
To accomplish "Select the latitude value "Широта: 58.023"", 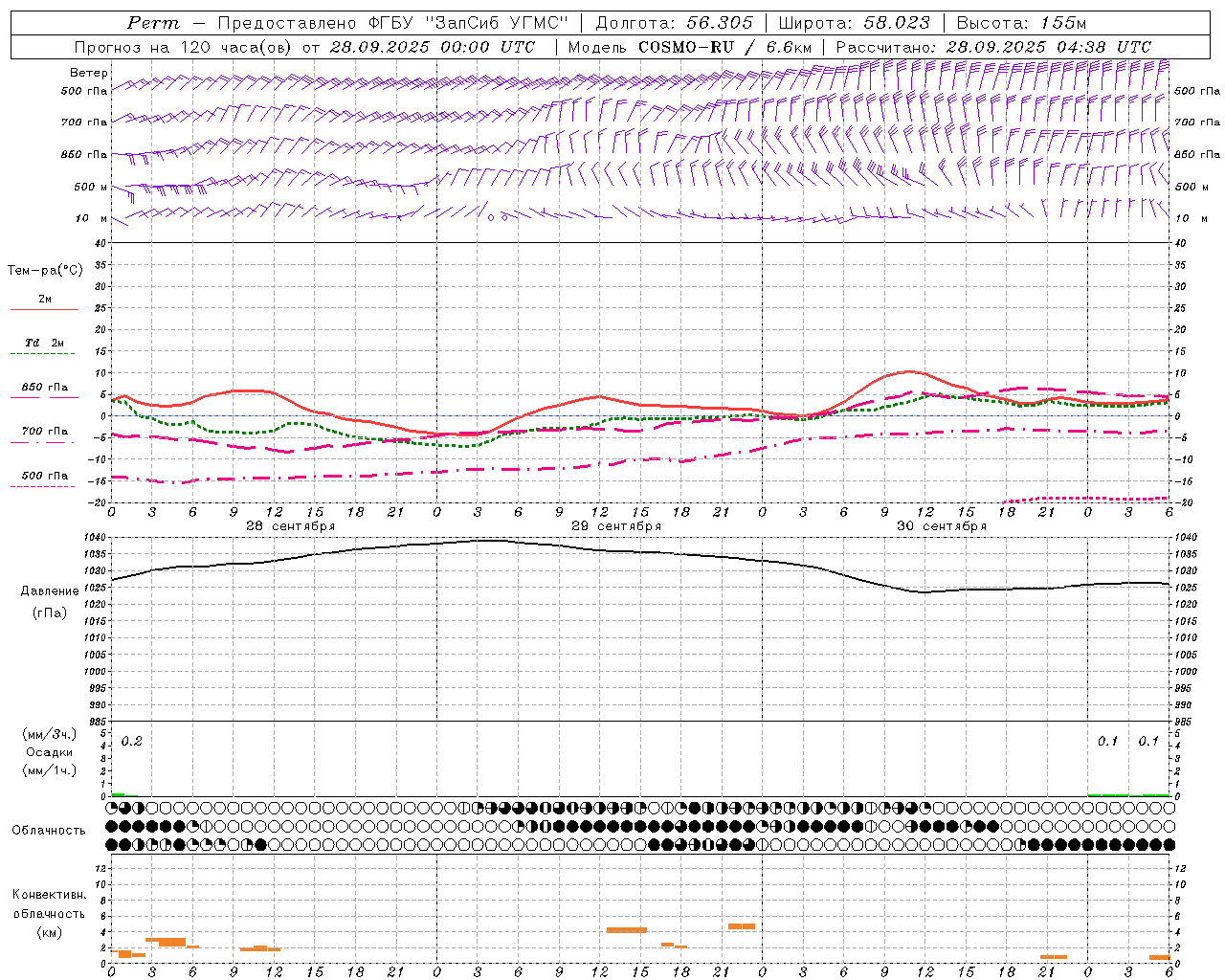I will click(x=854, y=23).
